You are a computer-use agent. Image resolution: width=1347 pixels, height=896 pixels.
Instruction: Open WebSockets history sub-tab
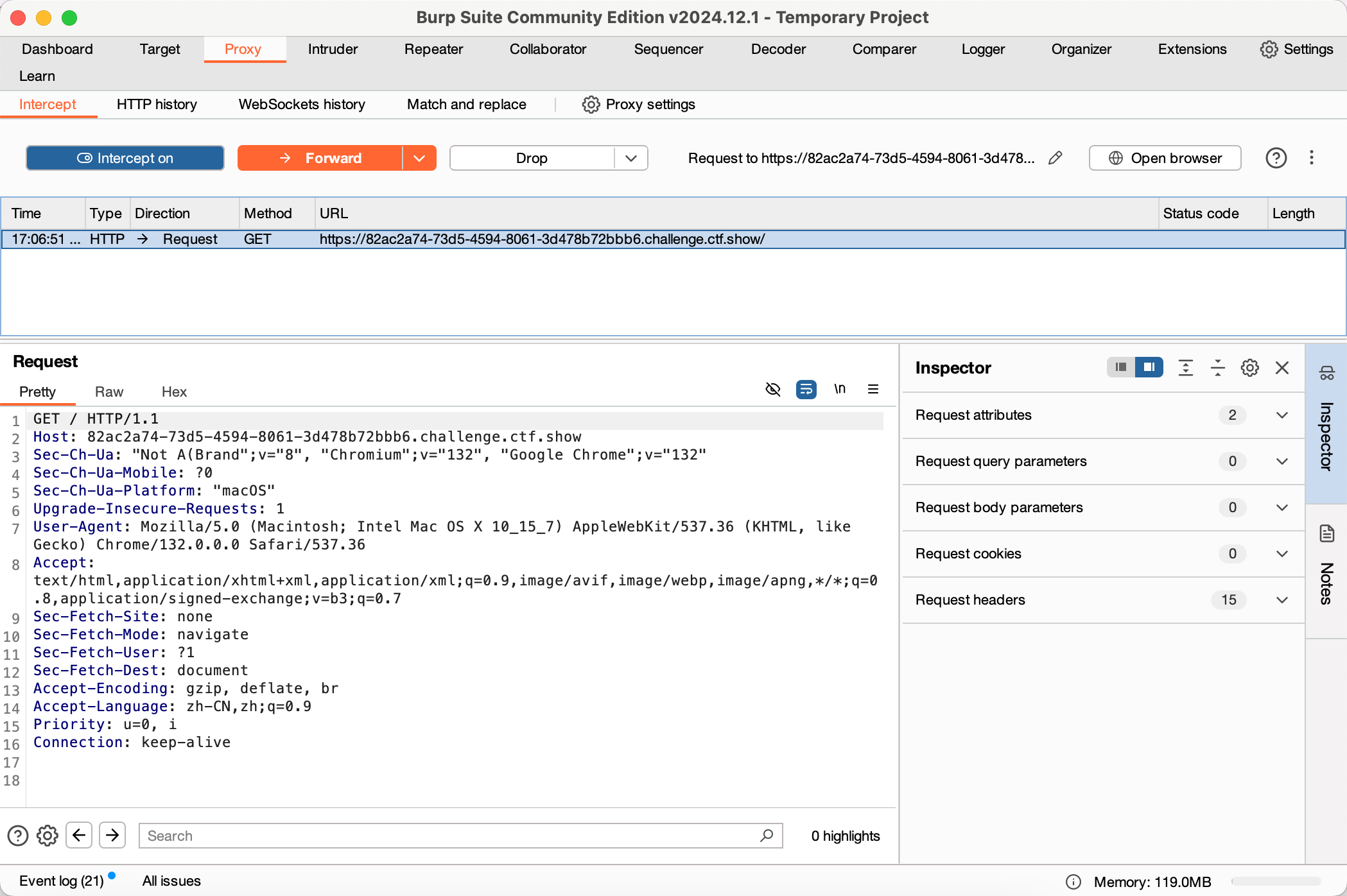[x=302, y=105]
